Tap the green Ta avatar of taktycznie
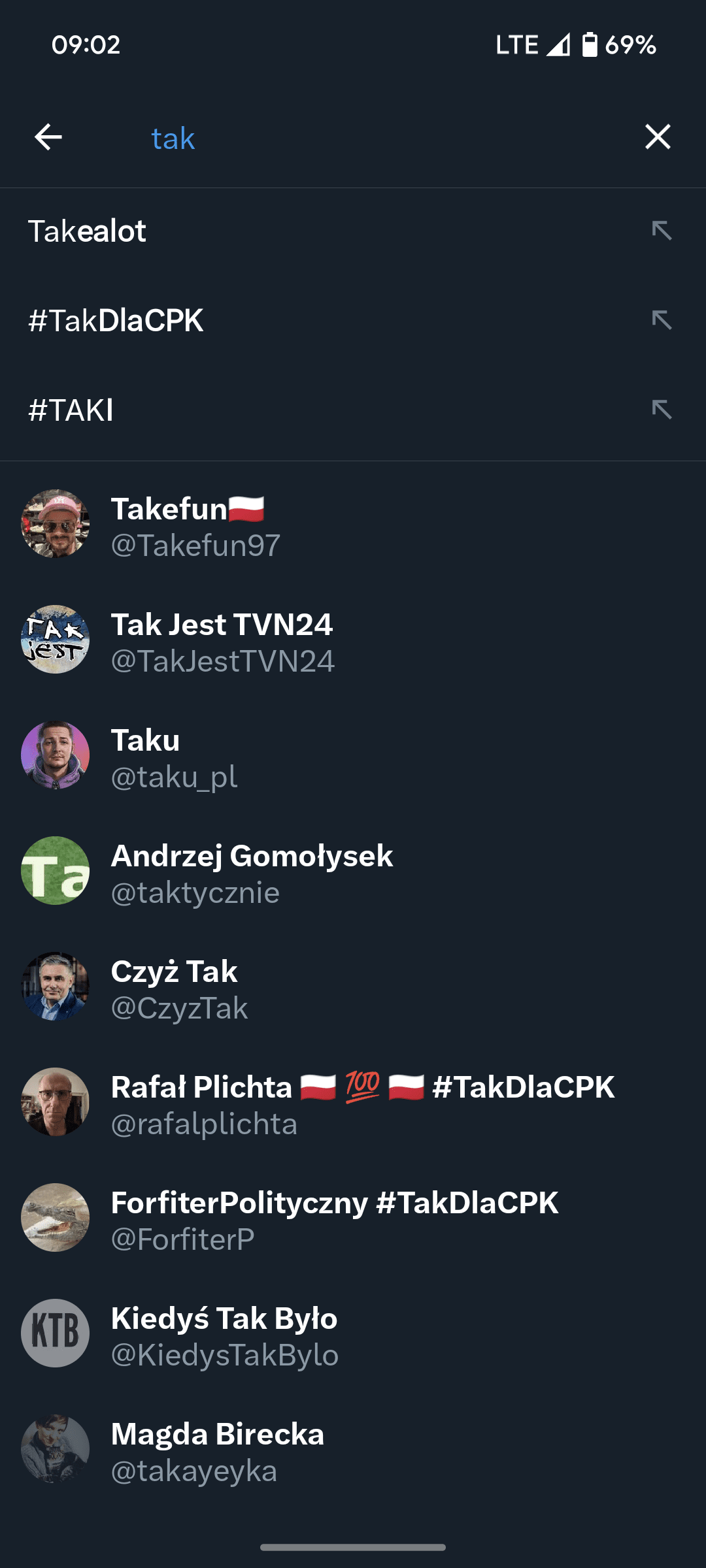 coord(56,870)
